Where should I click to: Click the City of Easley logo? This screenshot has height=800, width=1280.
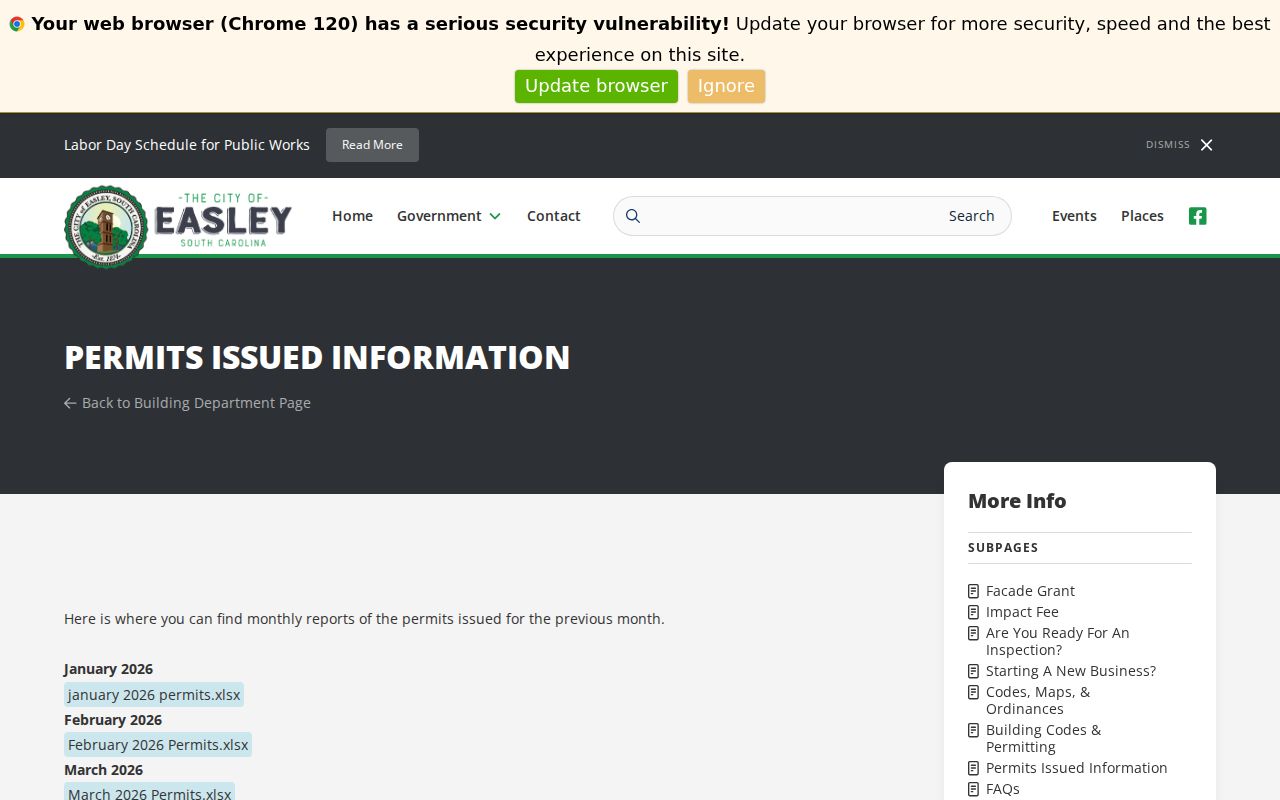tap(178, 226)
